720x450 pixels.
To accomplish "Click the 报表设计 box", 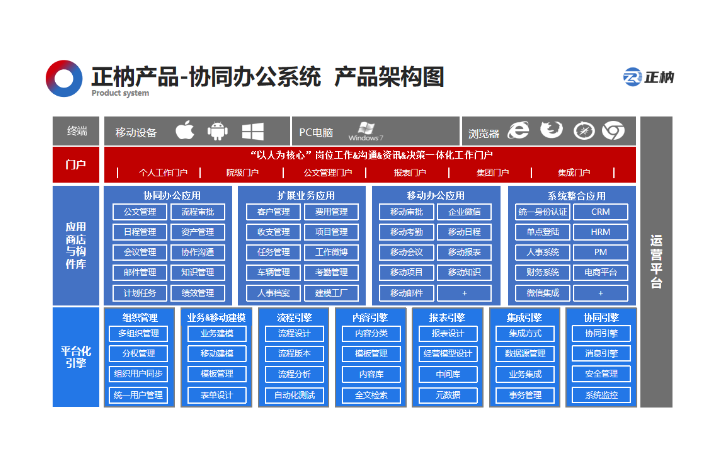I will [448, 333].
